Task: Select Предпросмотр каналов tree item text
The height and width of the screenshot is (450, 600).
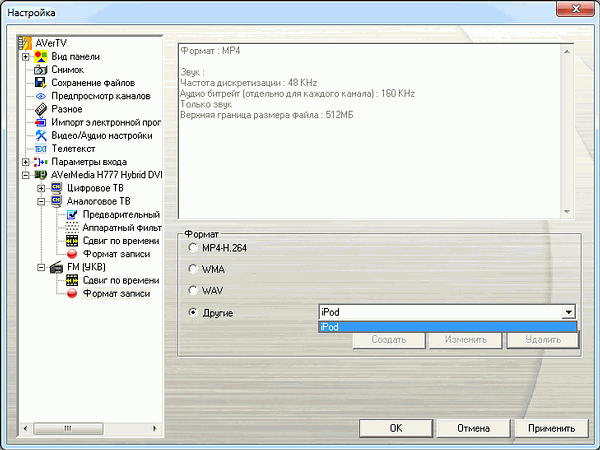Action: [101, 96]
